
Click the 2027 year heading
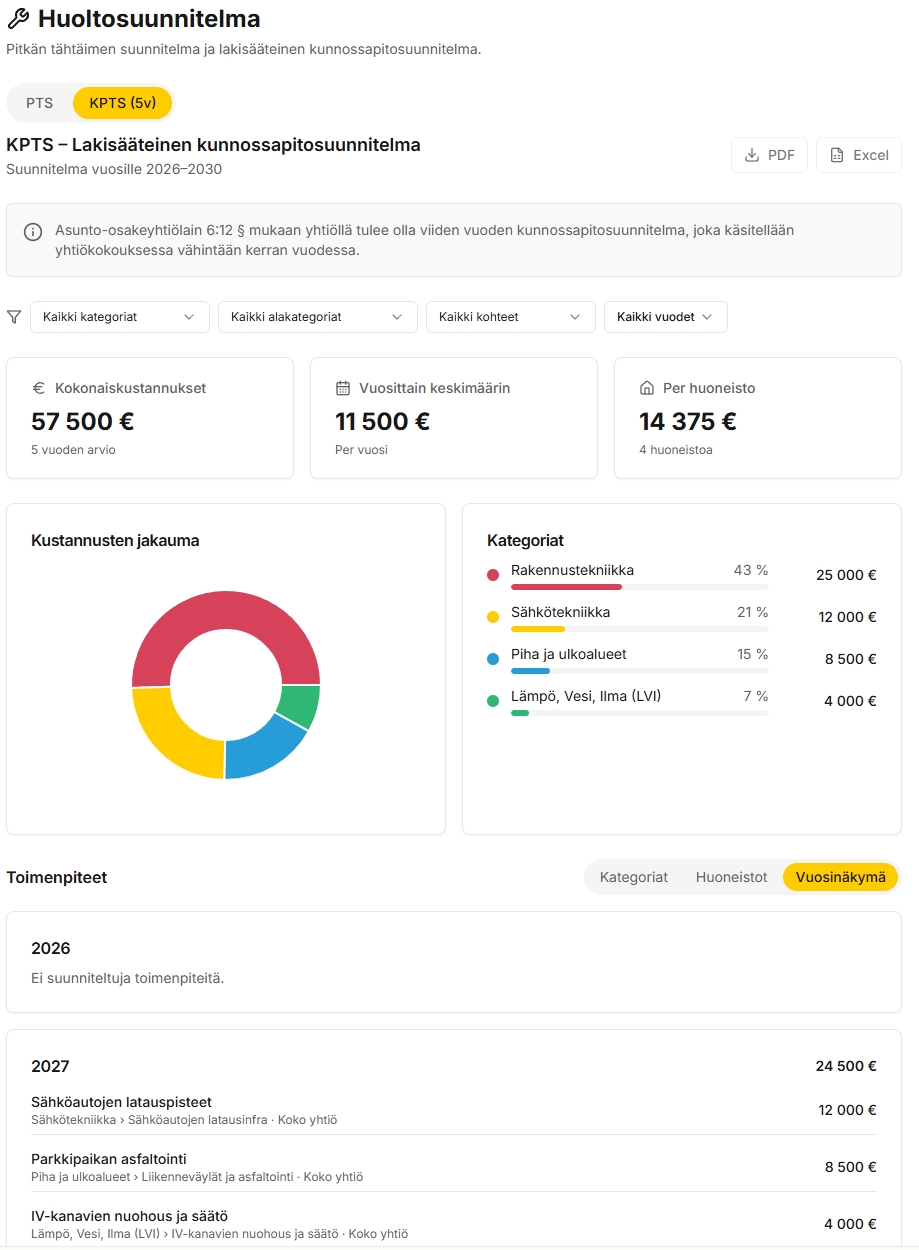pyautogui.click(x=51, y=1066)
